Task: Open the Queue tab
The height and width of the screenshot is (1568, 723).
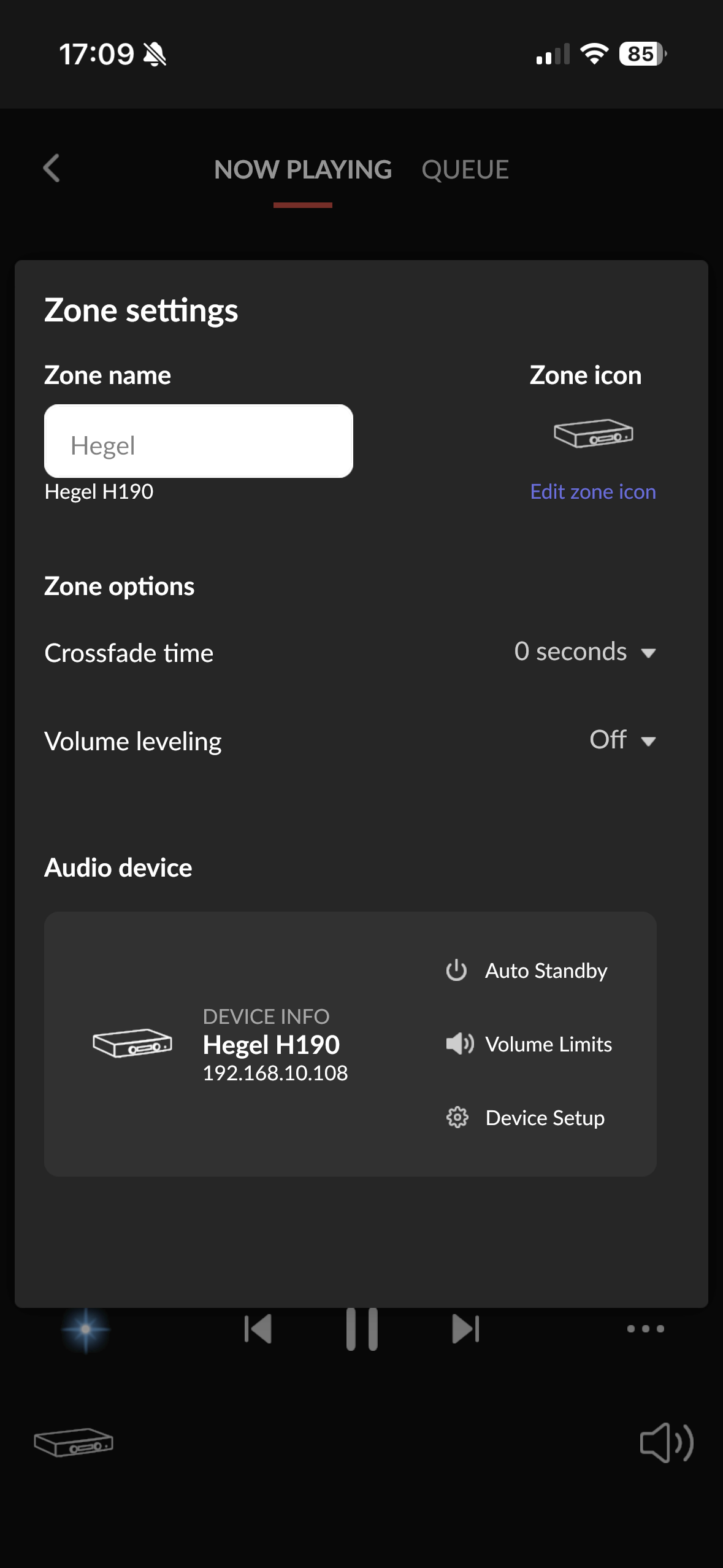Action: coord(465,170)
